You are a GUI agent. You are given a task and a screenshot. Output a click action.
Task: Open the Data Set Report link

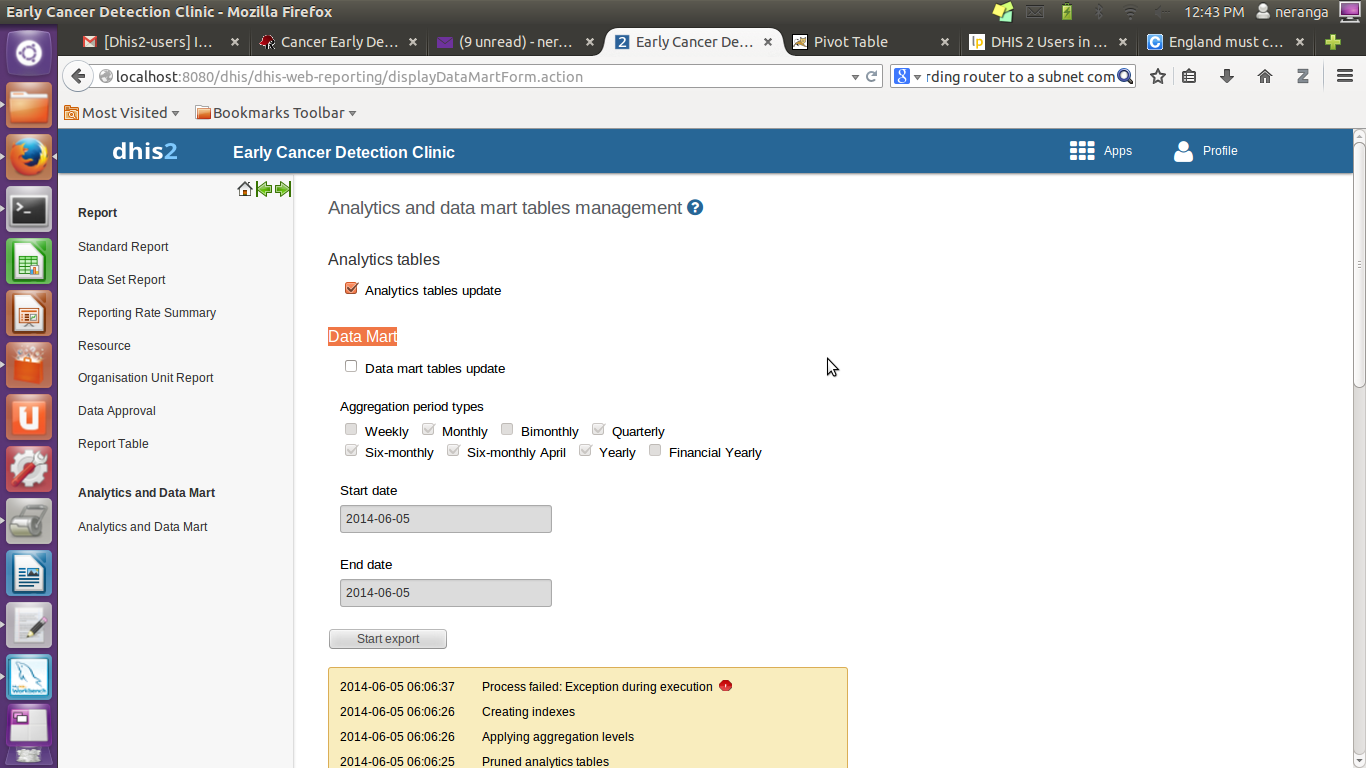coord(122,280)
